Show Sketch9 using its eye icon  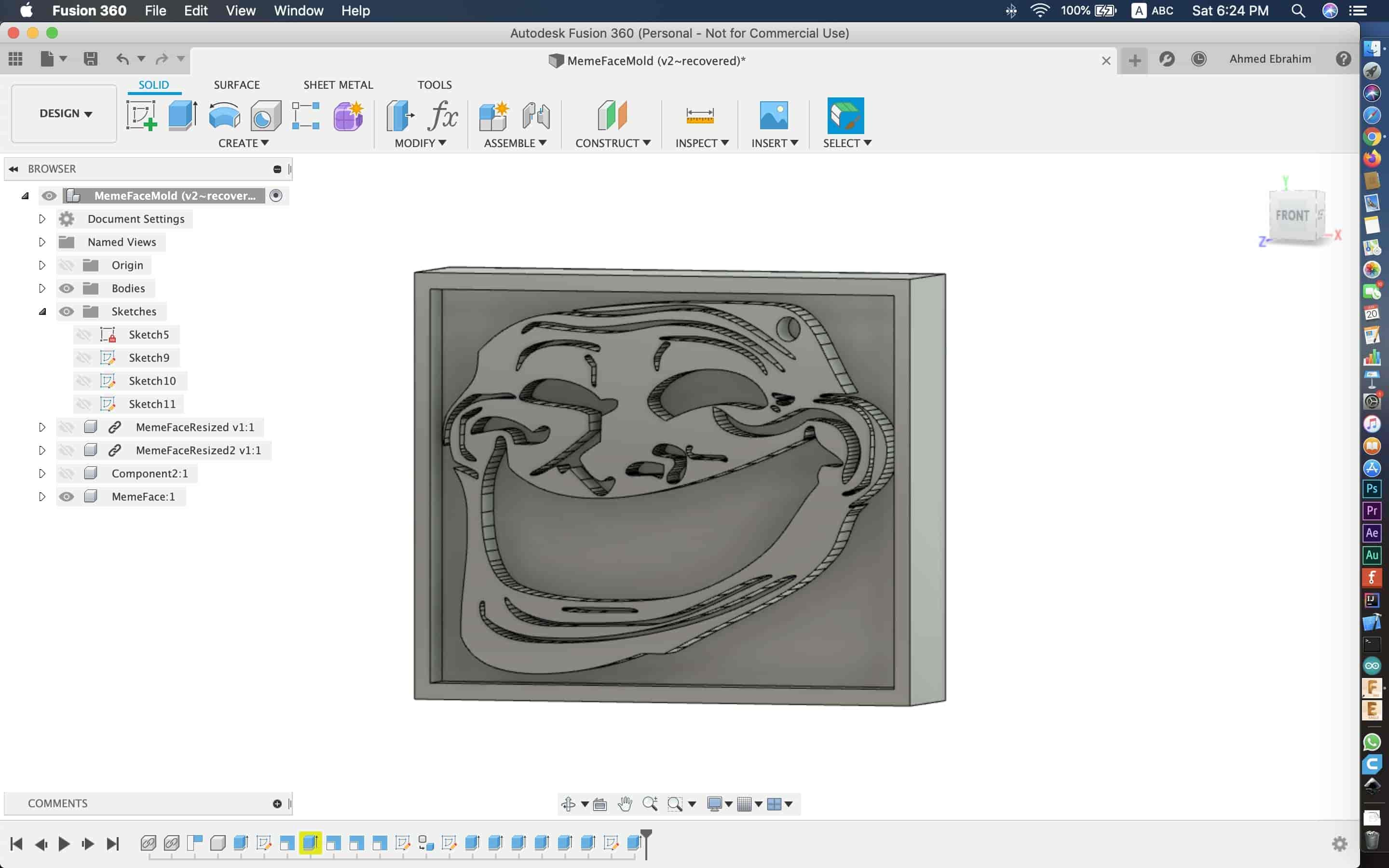coord(84,358)
